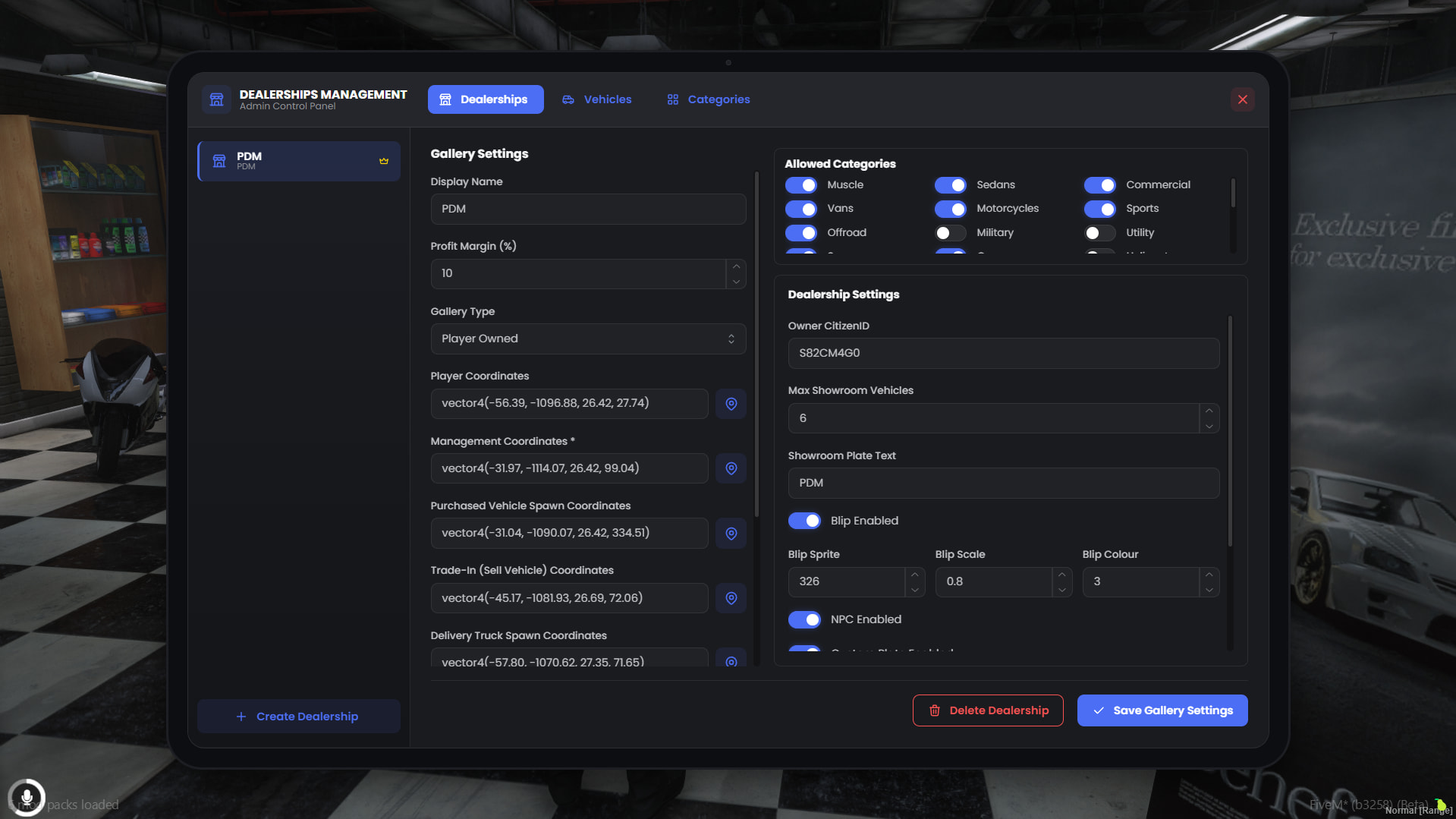Viewport: 1456px width, 819px height.
Task: Click Delete Dealership button
Action: pos(988,711)
